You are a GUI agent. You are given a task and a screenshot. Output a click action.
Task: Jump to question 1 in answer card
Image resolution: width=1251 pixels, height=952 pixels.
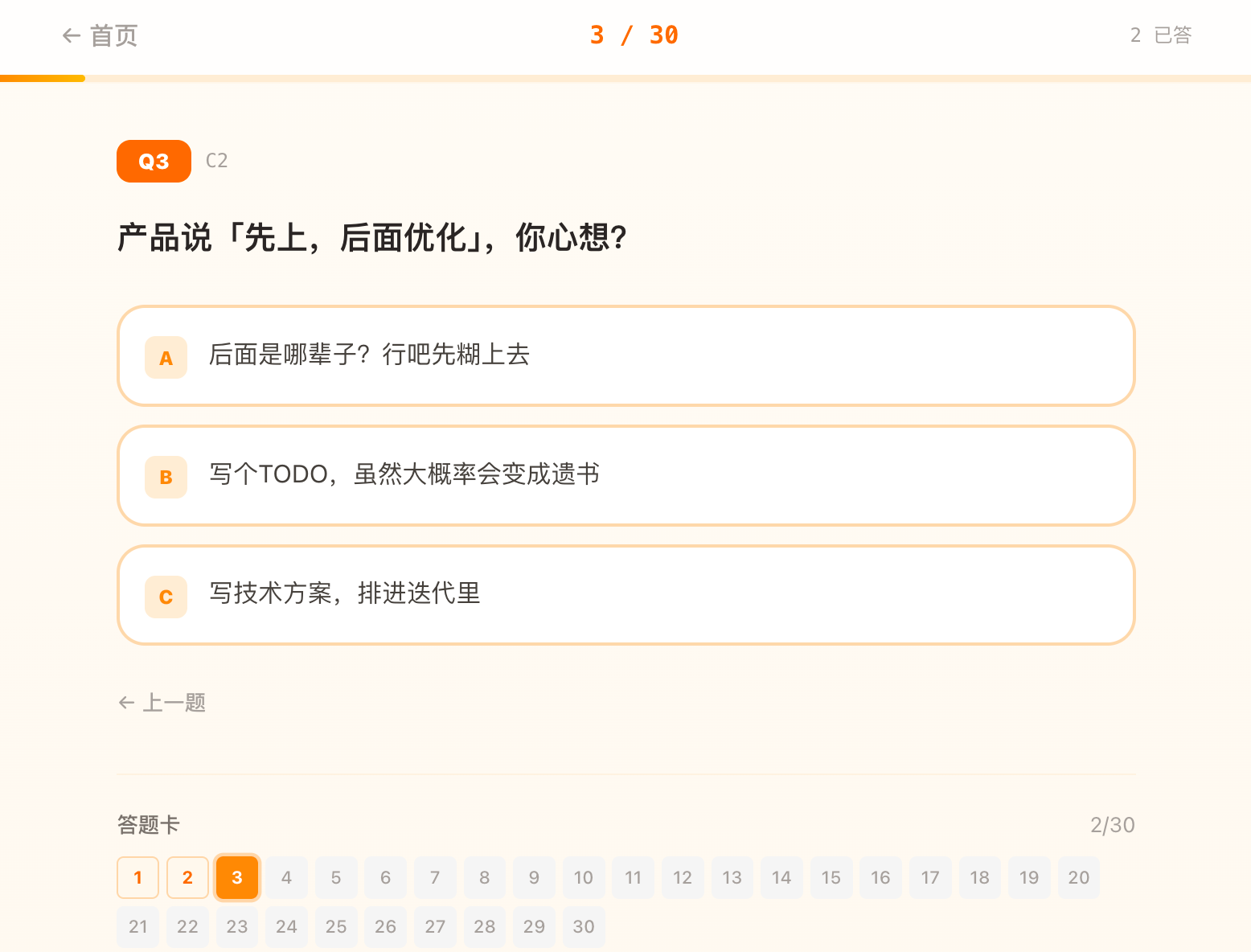coord(137,877)
